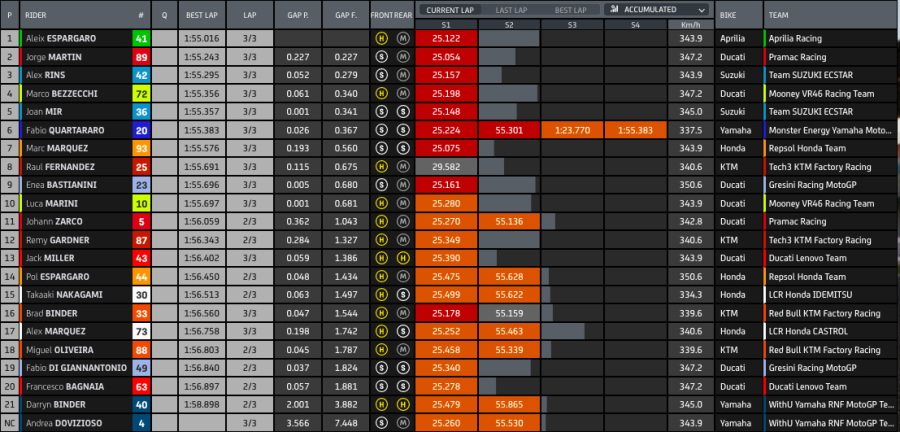The image size is (900, 432).
Task: Click Aleix Espargaro's medium rear tyre icon
Action: tap(402, 38)
